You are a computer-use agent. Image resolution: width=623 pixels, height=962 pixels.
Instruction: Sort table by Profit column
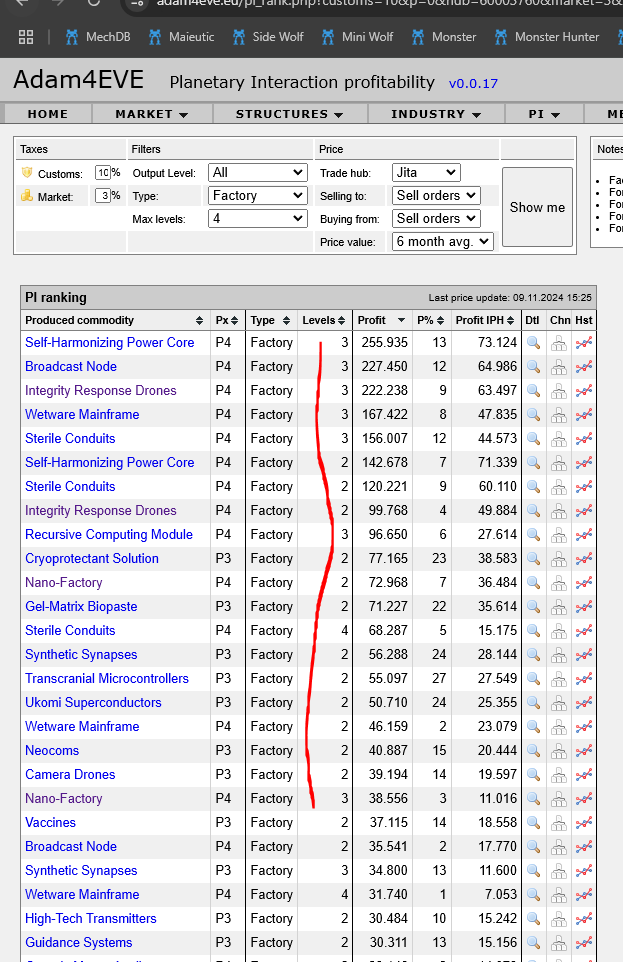(x=382, y=320)
